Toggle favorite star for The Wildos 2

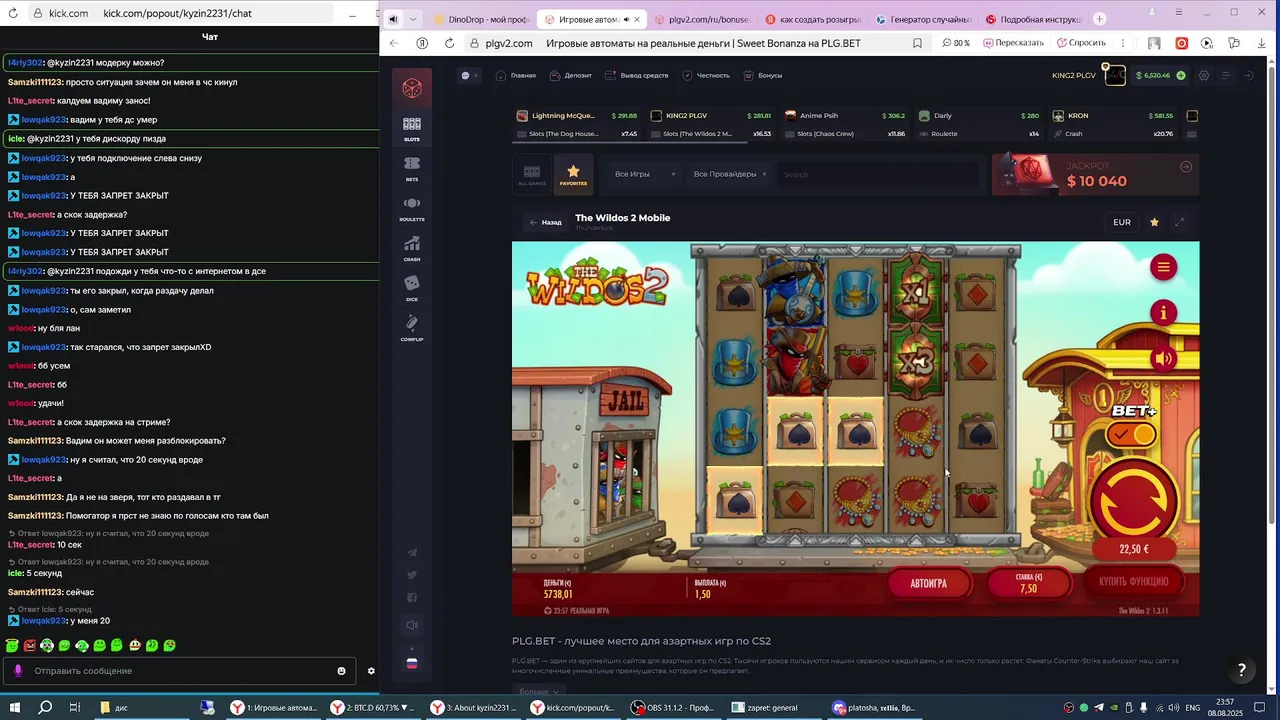1154,222
